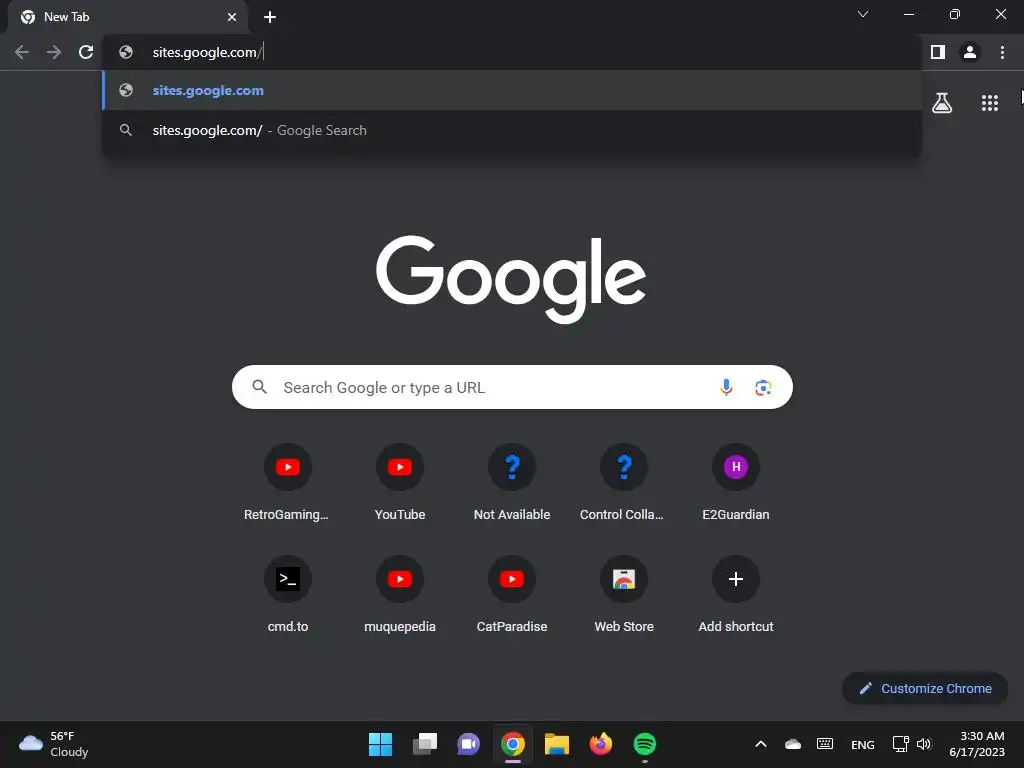Open the Chat app on taskbar
Screen dimensions: 1024x768
(x=468, y=744)
